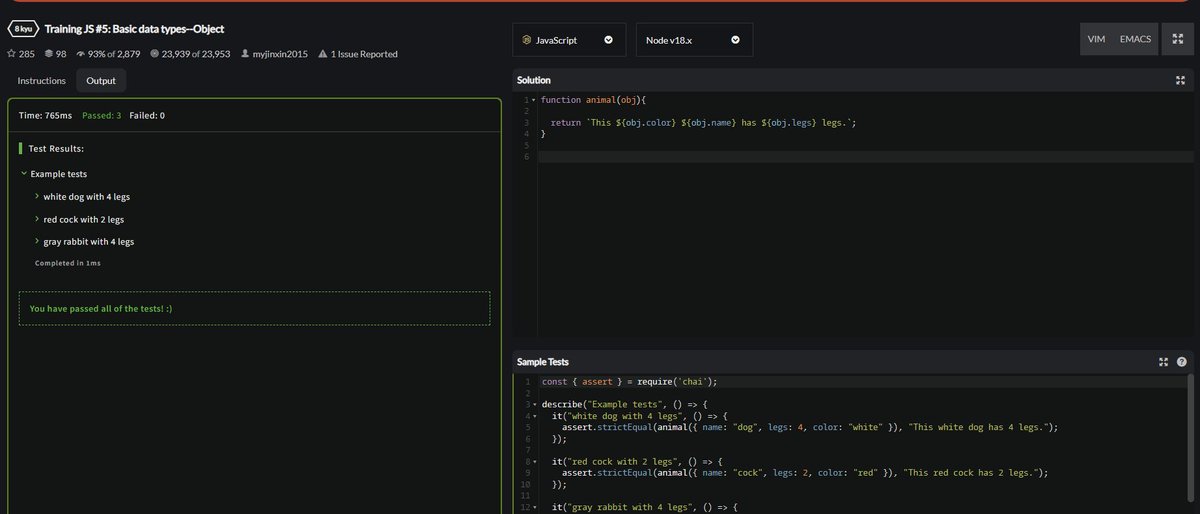Expand the gray rabbit with 4 legs result
The height and width of the screenshot is (514, 1200).
pyautogui.click(x=37, y=241)
